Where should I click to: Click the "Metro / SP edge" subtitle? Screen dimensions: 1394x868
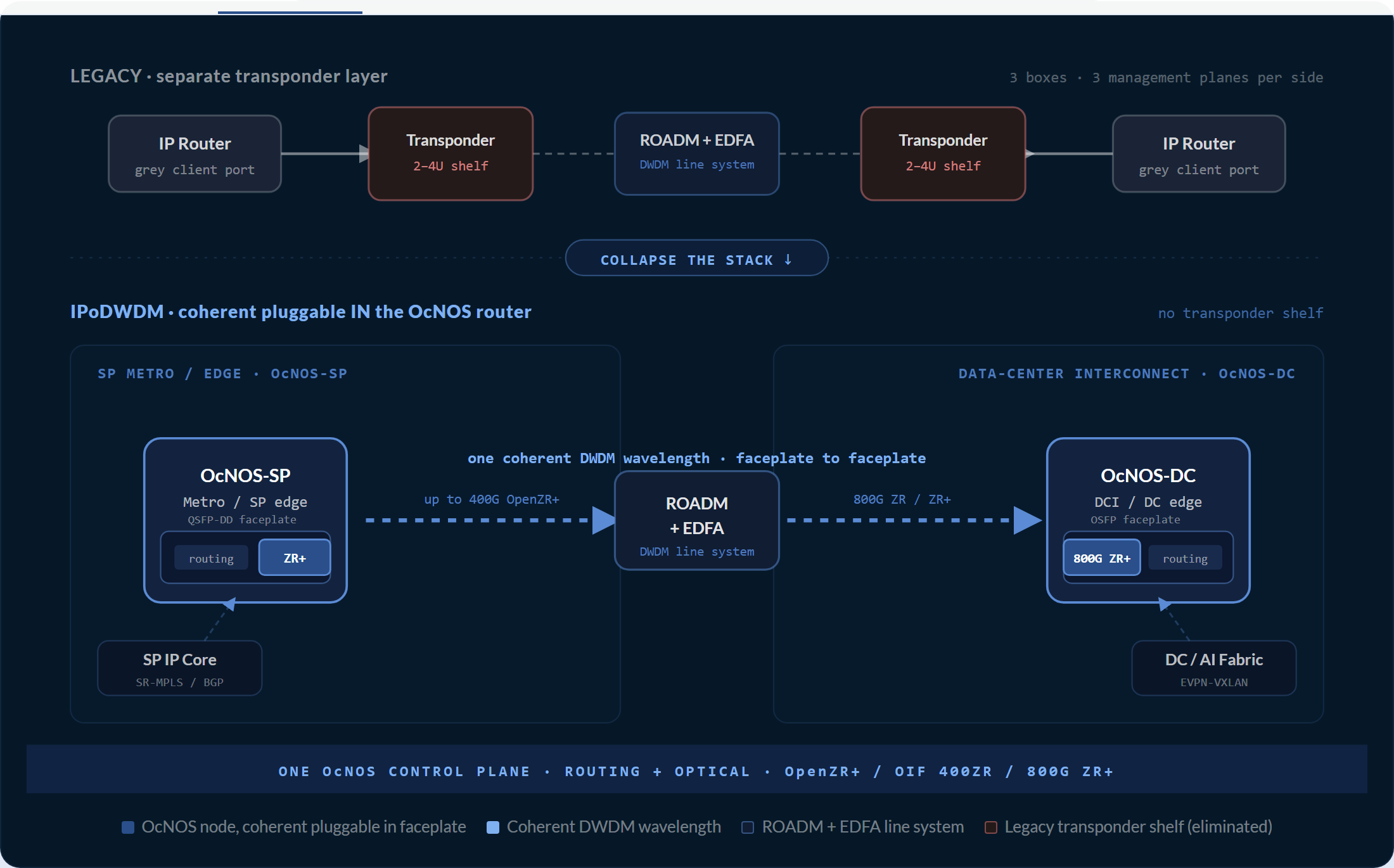[x=245, y=502]
